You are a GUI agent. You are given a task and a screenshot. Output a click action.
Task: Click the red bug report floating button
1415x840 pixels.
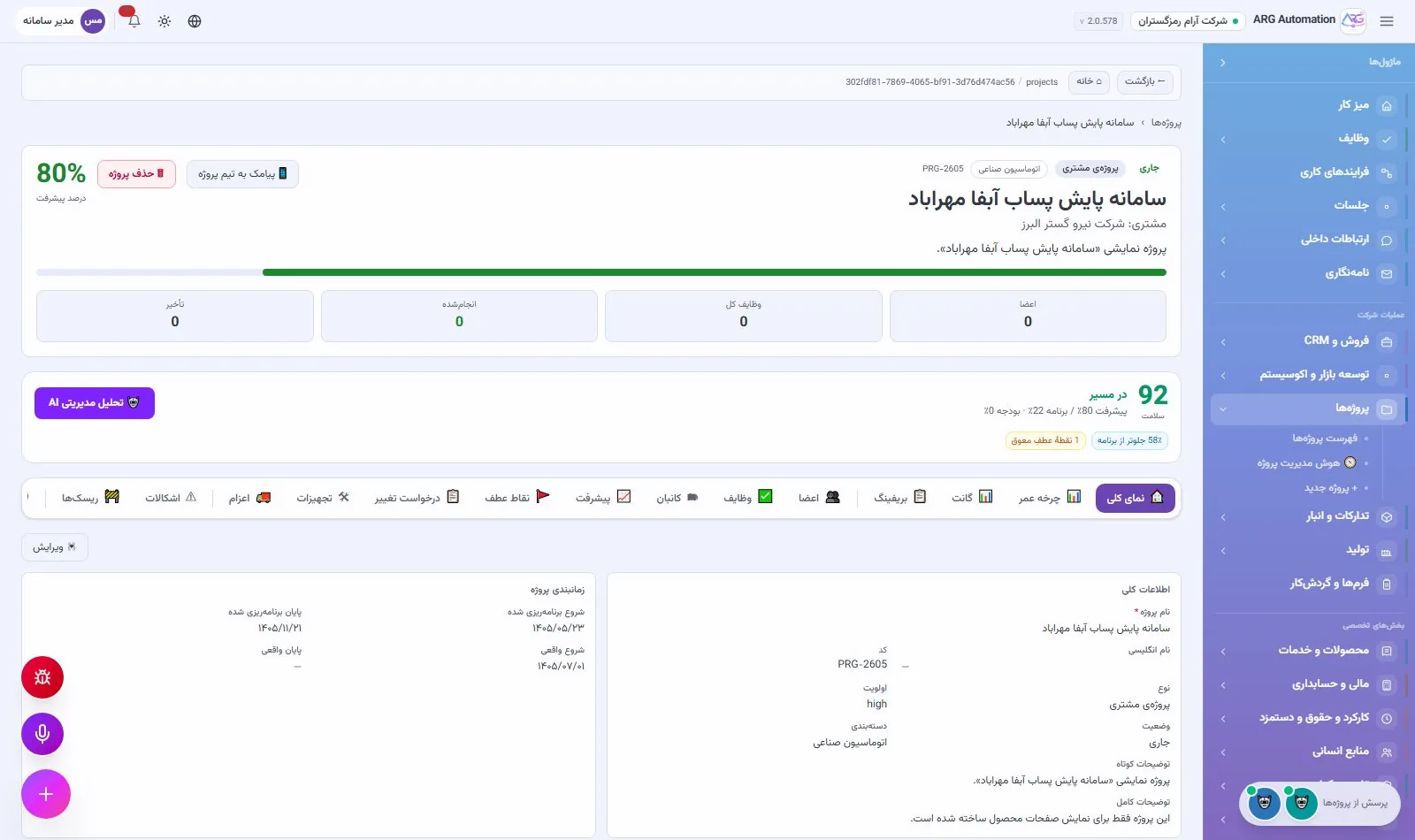[x=42, y=677]
